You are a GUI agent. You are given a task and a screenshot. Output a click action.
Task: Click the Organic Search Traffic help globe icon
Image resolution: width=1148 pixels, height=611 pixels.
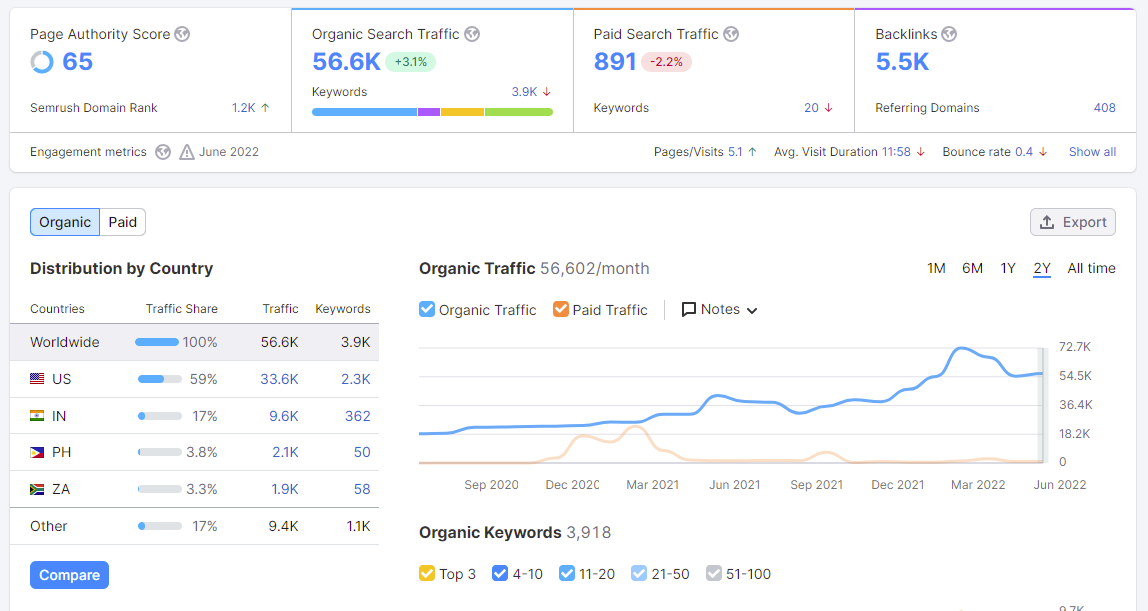tap(470, 34)
